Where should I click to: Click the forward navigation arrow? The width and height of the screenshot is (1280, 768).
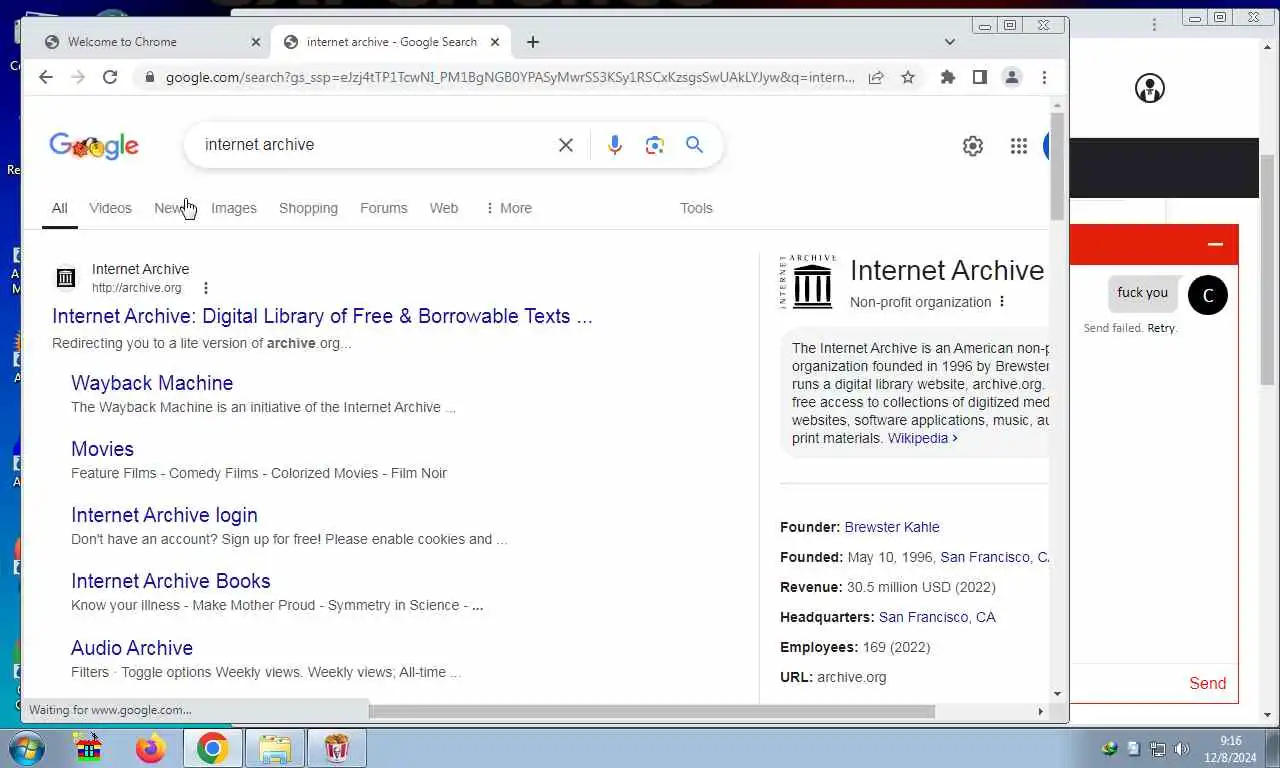click(x=78, y=77)
